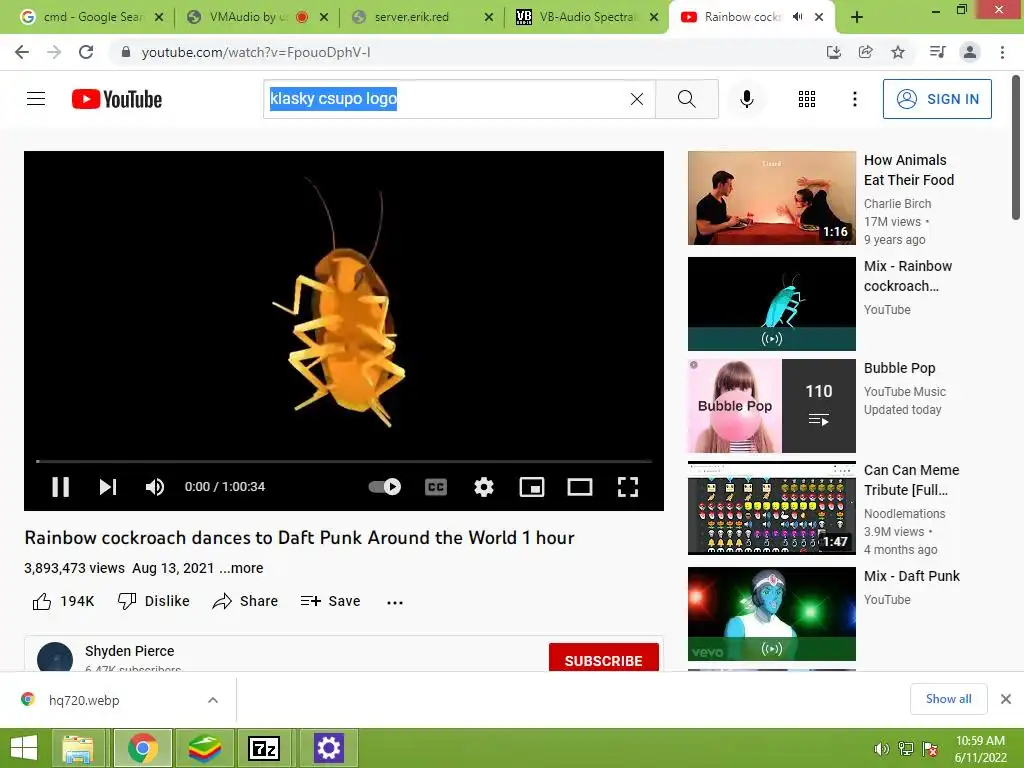
Task: Click the Dislike button
Action: [x=153, y=601]
